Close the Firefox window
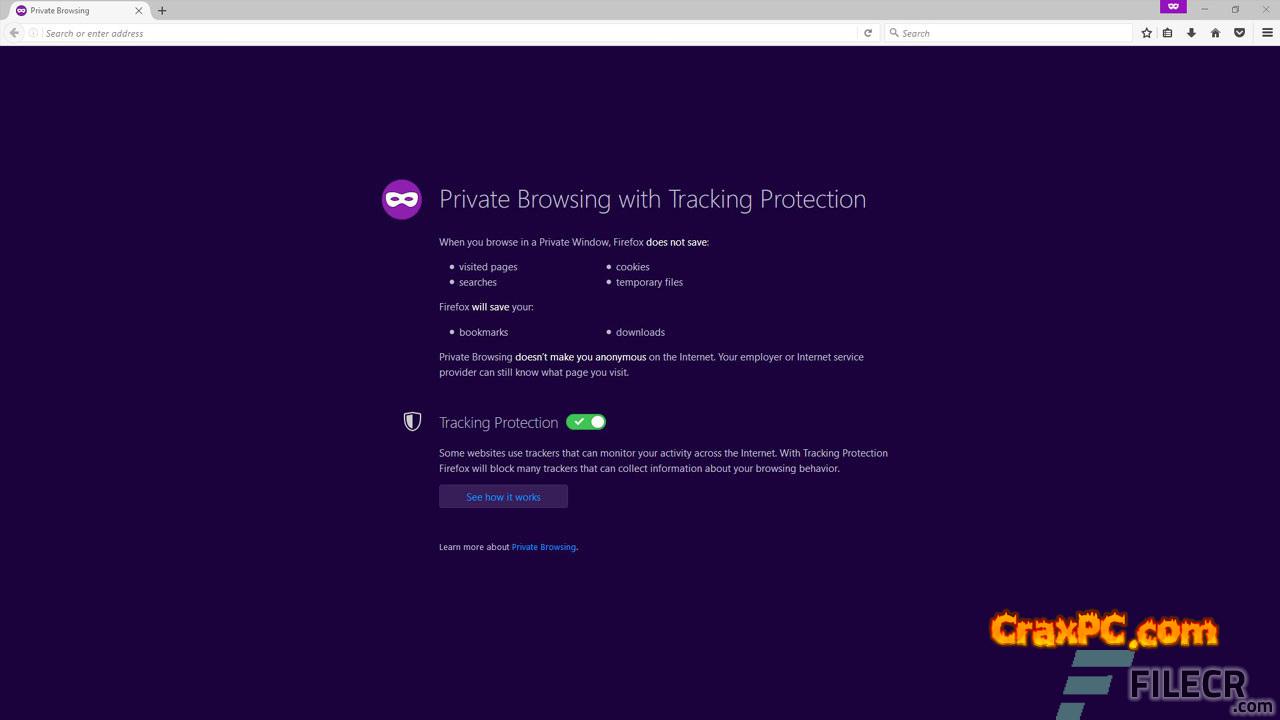 click(1265, 10)
